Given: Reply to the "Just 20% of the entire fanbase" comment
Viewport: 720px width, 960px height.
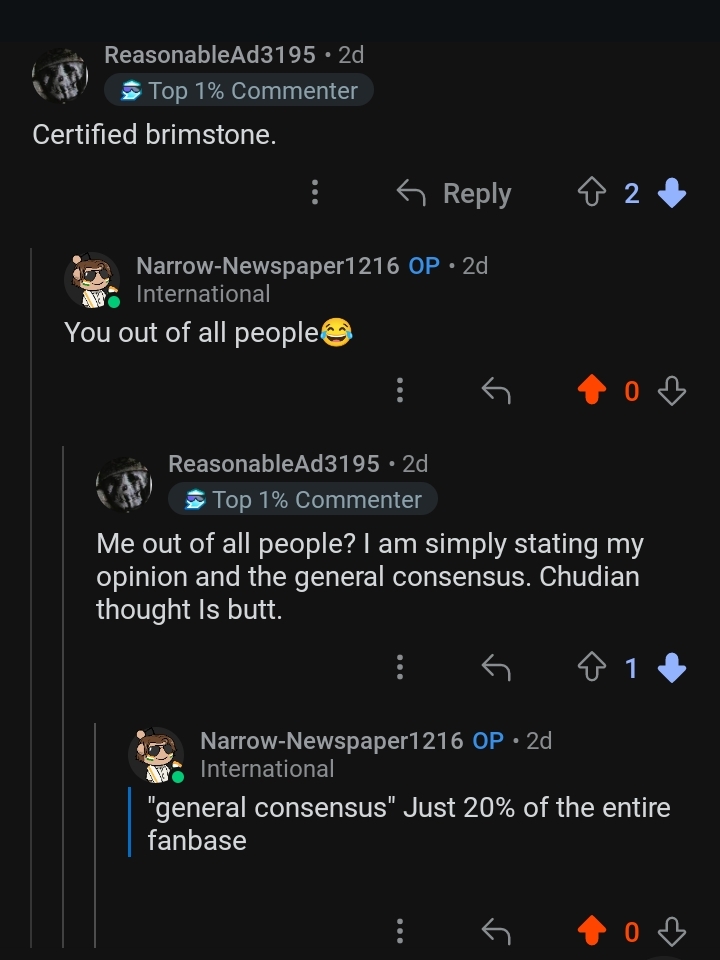Looking at the screenshot, I should 496,931.
